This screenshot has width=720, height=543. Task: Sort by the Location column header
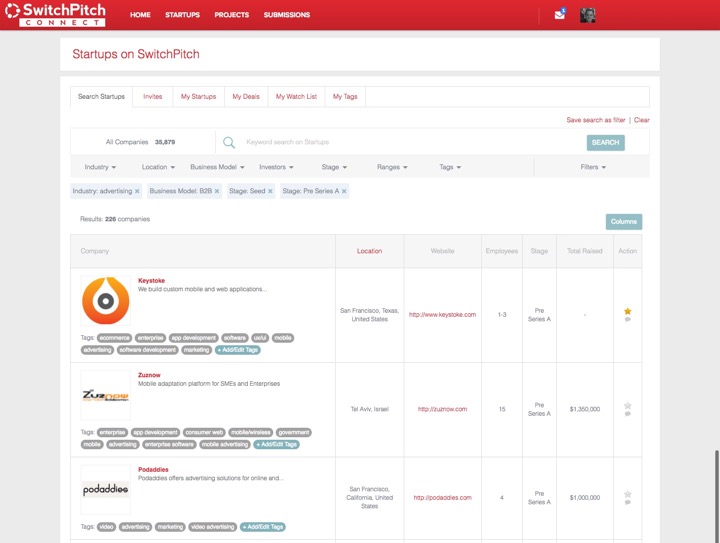(369, 251)
